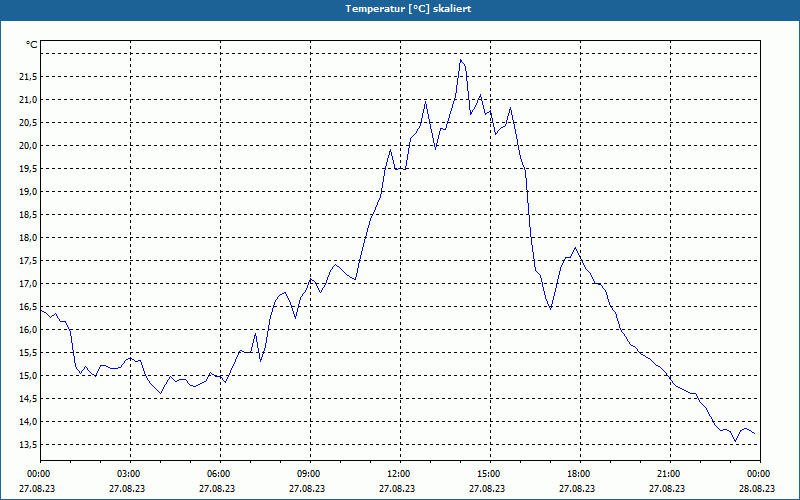Click the 06:00 time axis label

point(217,474)
